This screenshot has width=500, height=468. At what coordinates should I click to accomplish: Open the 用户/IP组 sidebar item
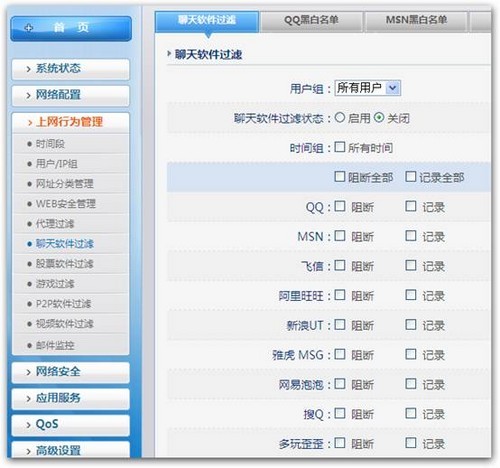click(71, 164)
